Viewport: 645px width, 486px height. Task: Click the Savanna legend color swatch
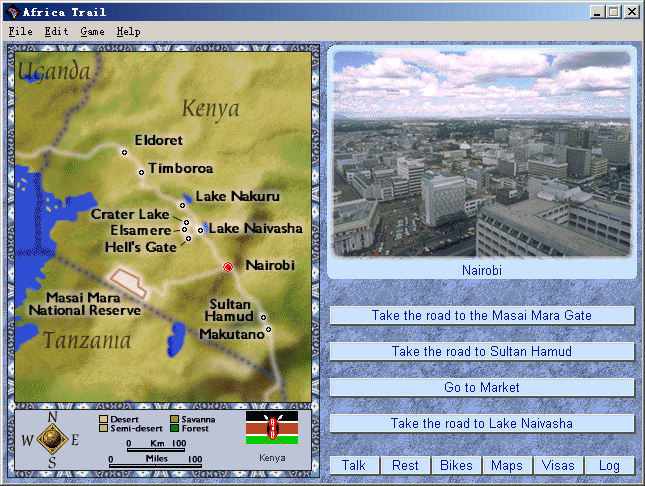[x=174, y=419]
